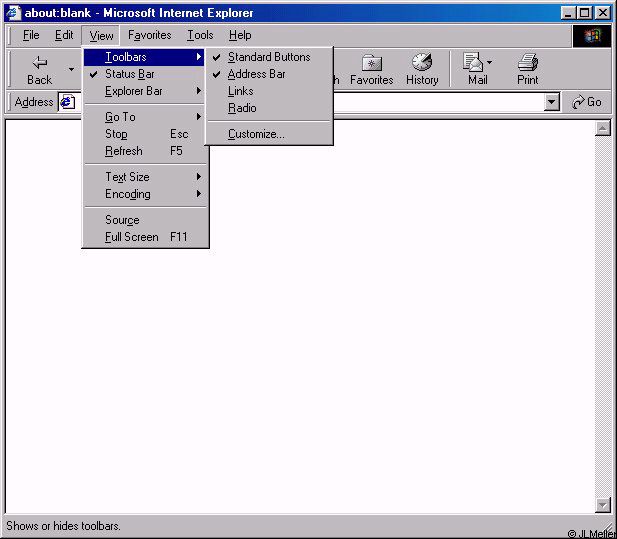This screenshot has width=617, height=539.
Task: Expand the Encoding submenu
Action: (x=145, y=194)
